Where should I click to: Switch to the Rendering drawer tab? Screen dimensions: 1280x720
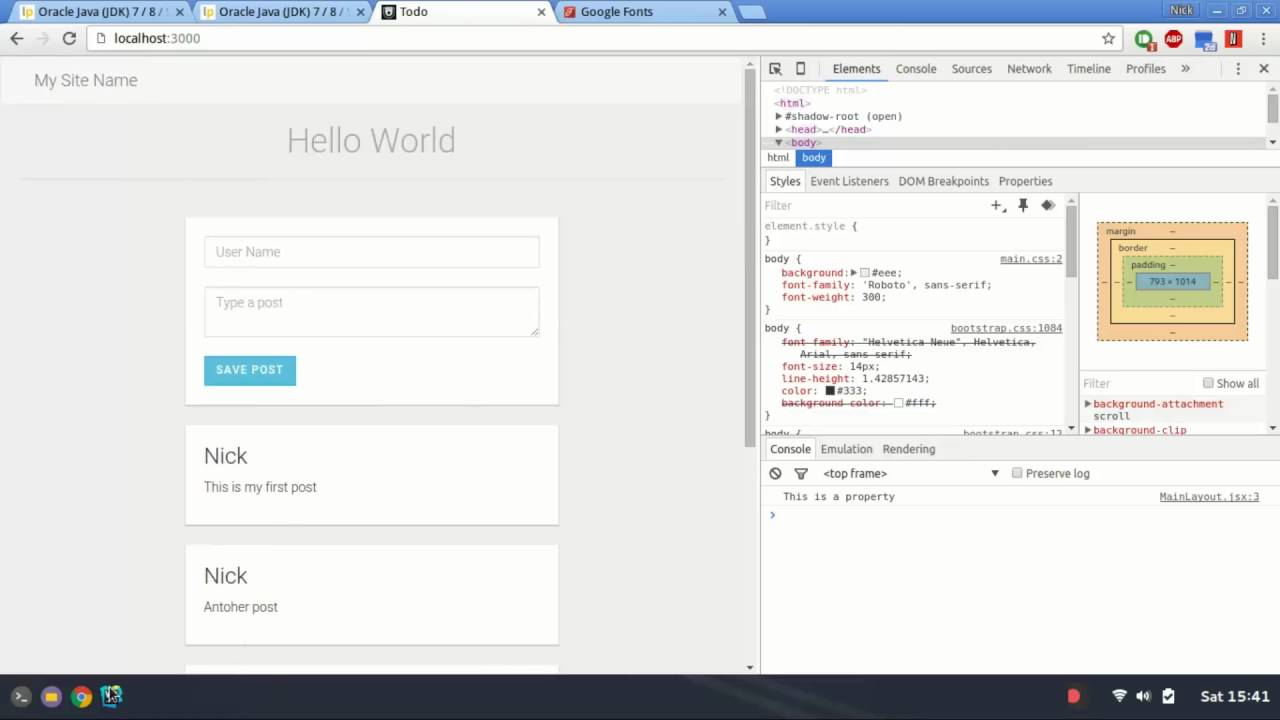[x=908, y=449]
